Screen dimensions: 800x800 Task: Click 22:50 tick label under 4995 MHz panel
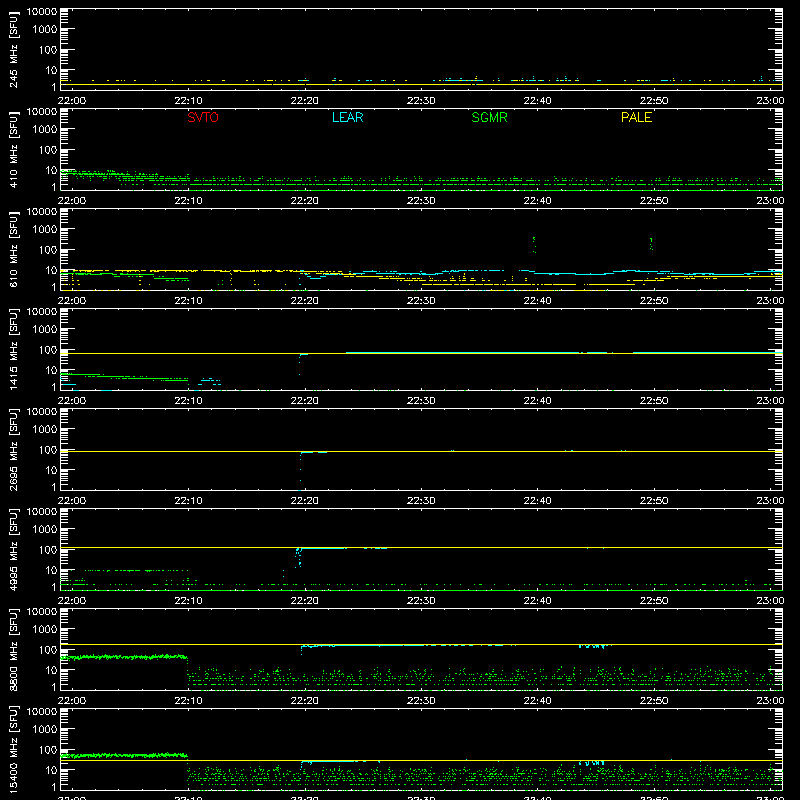coord(654,601)
